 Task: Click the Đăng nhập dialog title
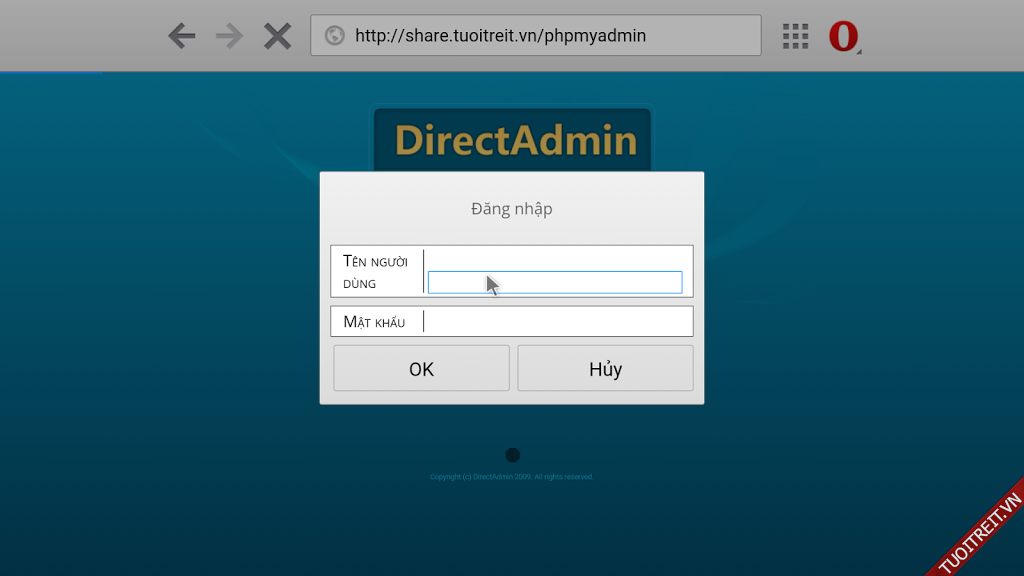click(512, 209)
